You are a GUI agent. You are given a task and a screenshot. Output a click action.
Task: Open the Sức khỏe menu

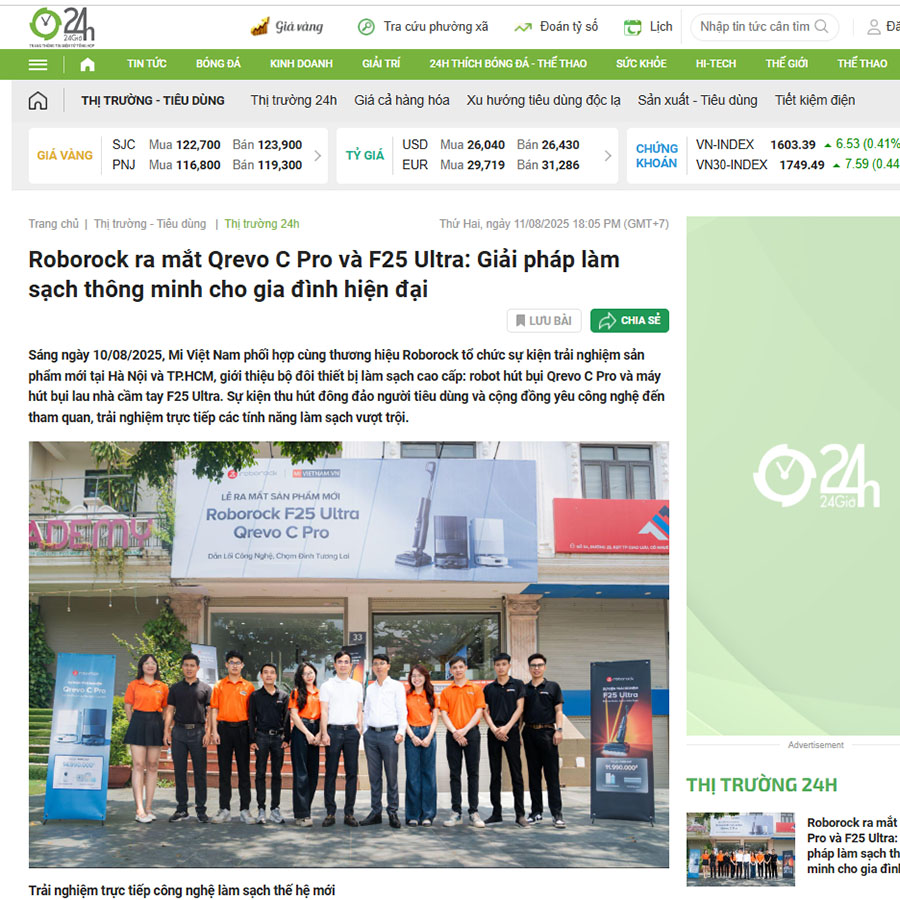(x=641, y=64)
